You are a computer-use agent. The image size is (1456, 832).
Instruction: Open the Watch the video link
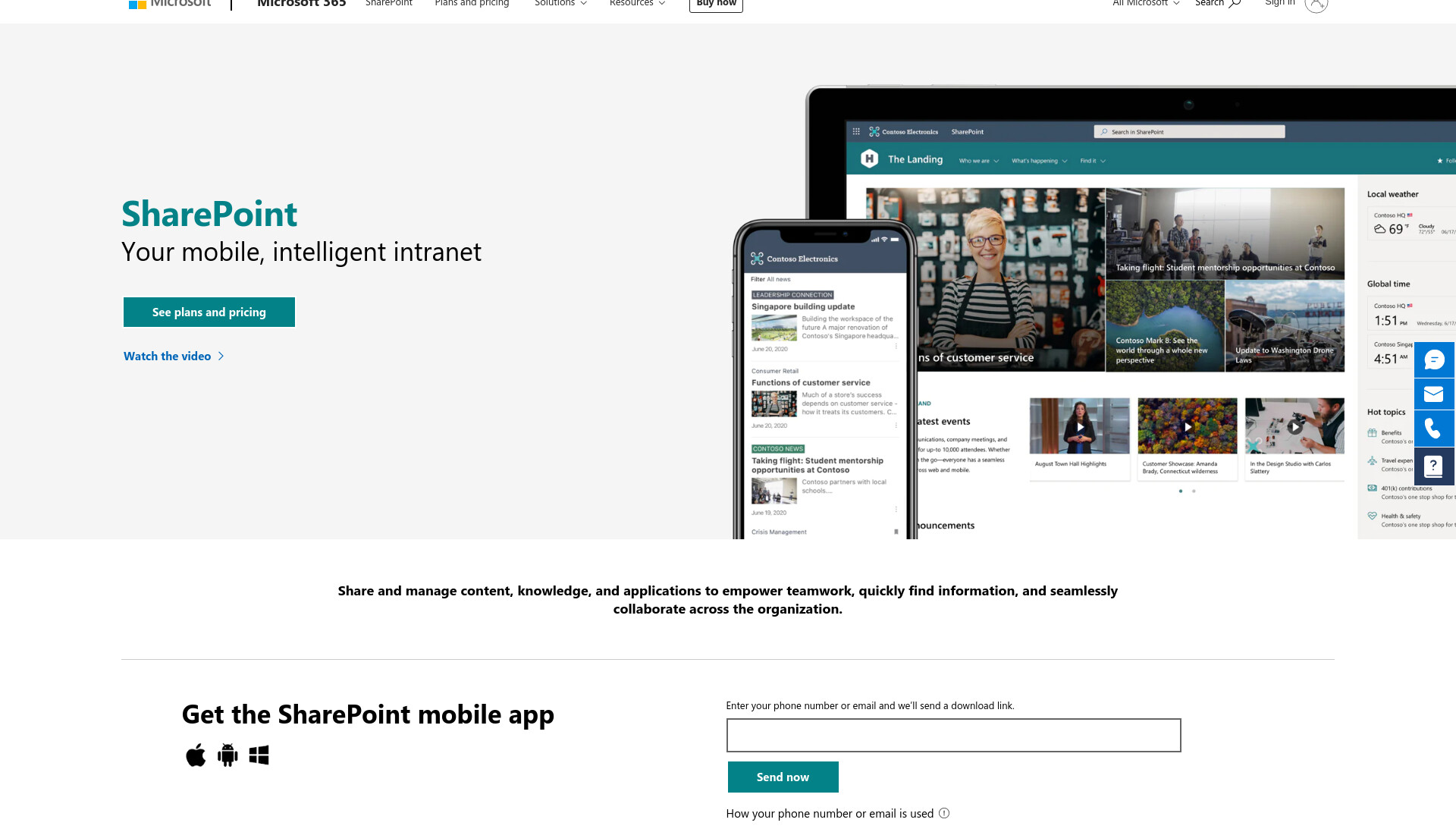point(174,356)
